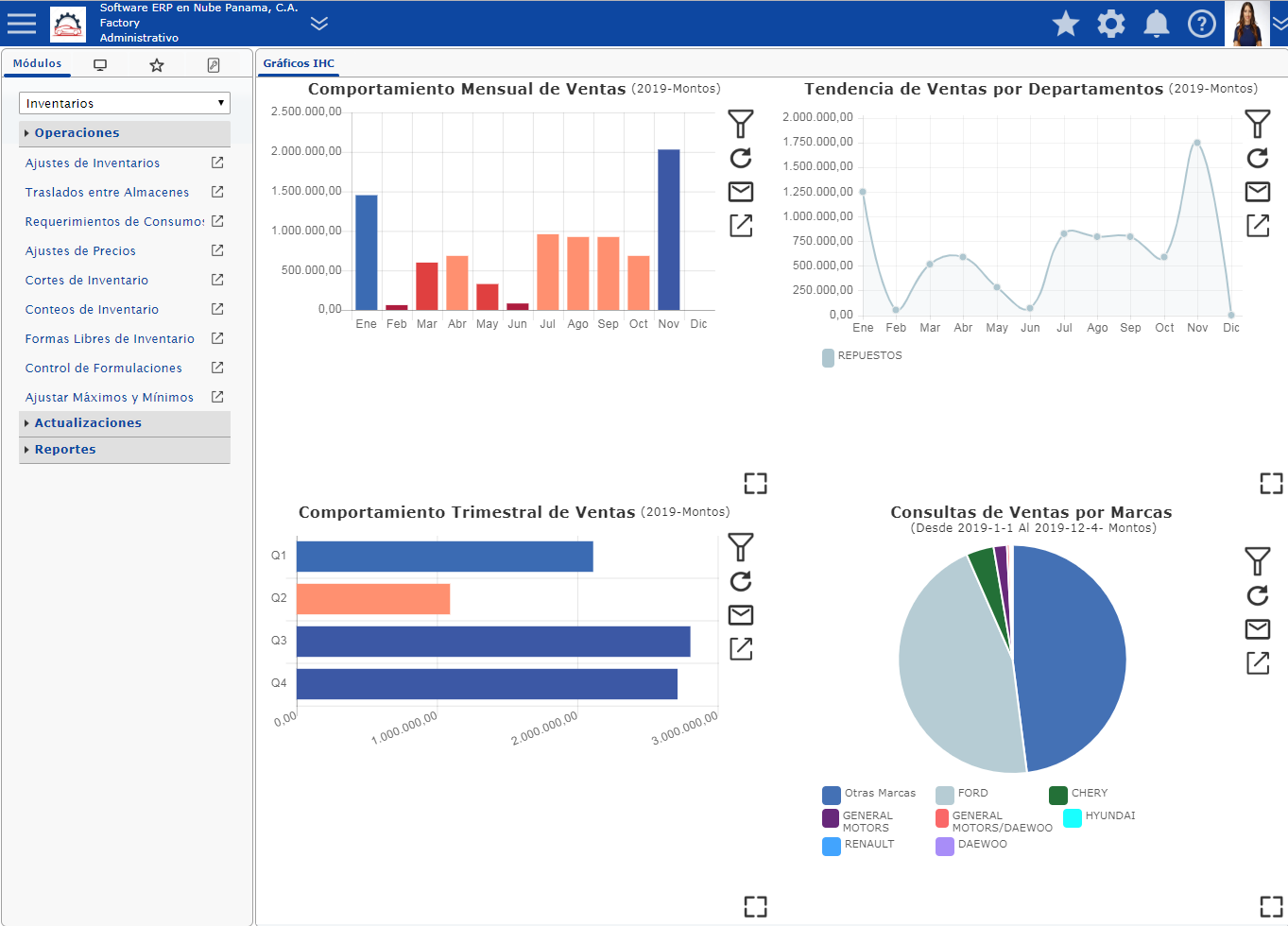This screenshot has height=926, width=1288.
Task: Open help question mark icon
Action: 1201,24
